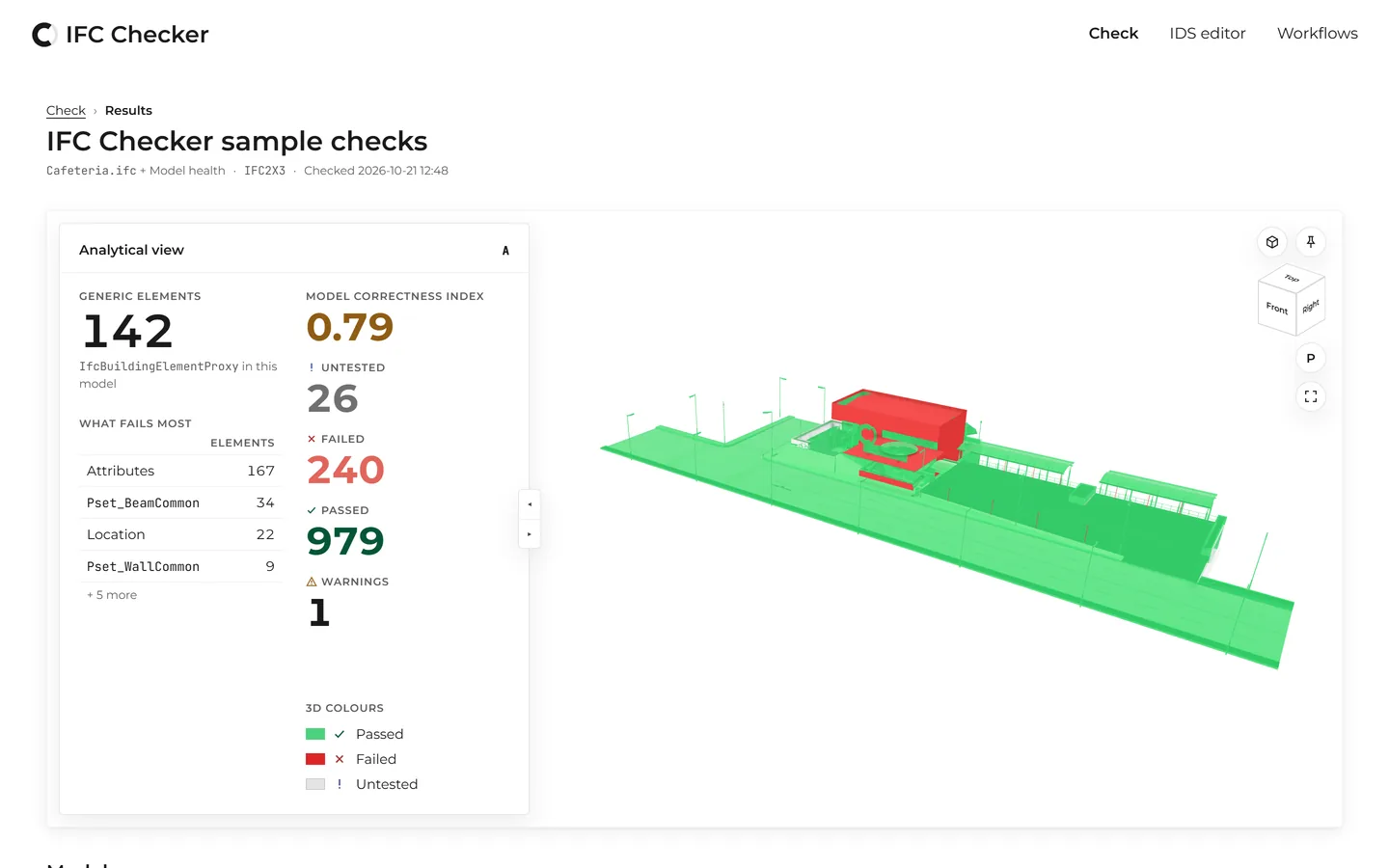The image size is (1389, 868).
Task: Open the Workflows tab
Action: pos(1318,33)
